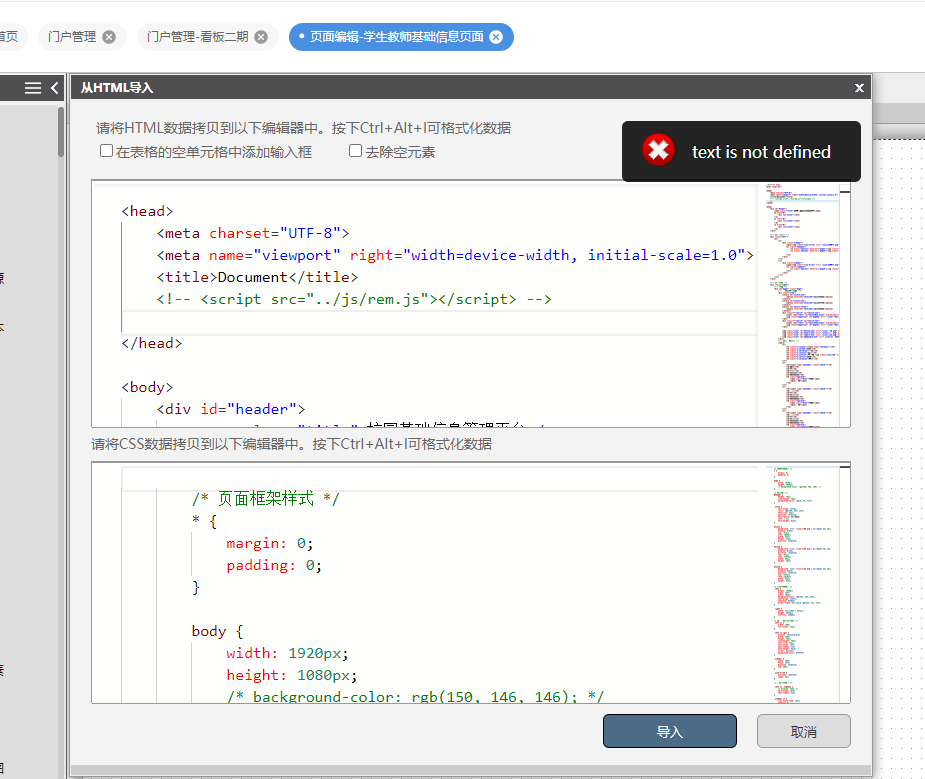The image size is (925, 779).
Task: Close the 从HTML导入 dialog with x icon
Action: pos(859,88)
